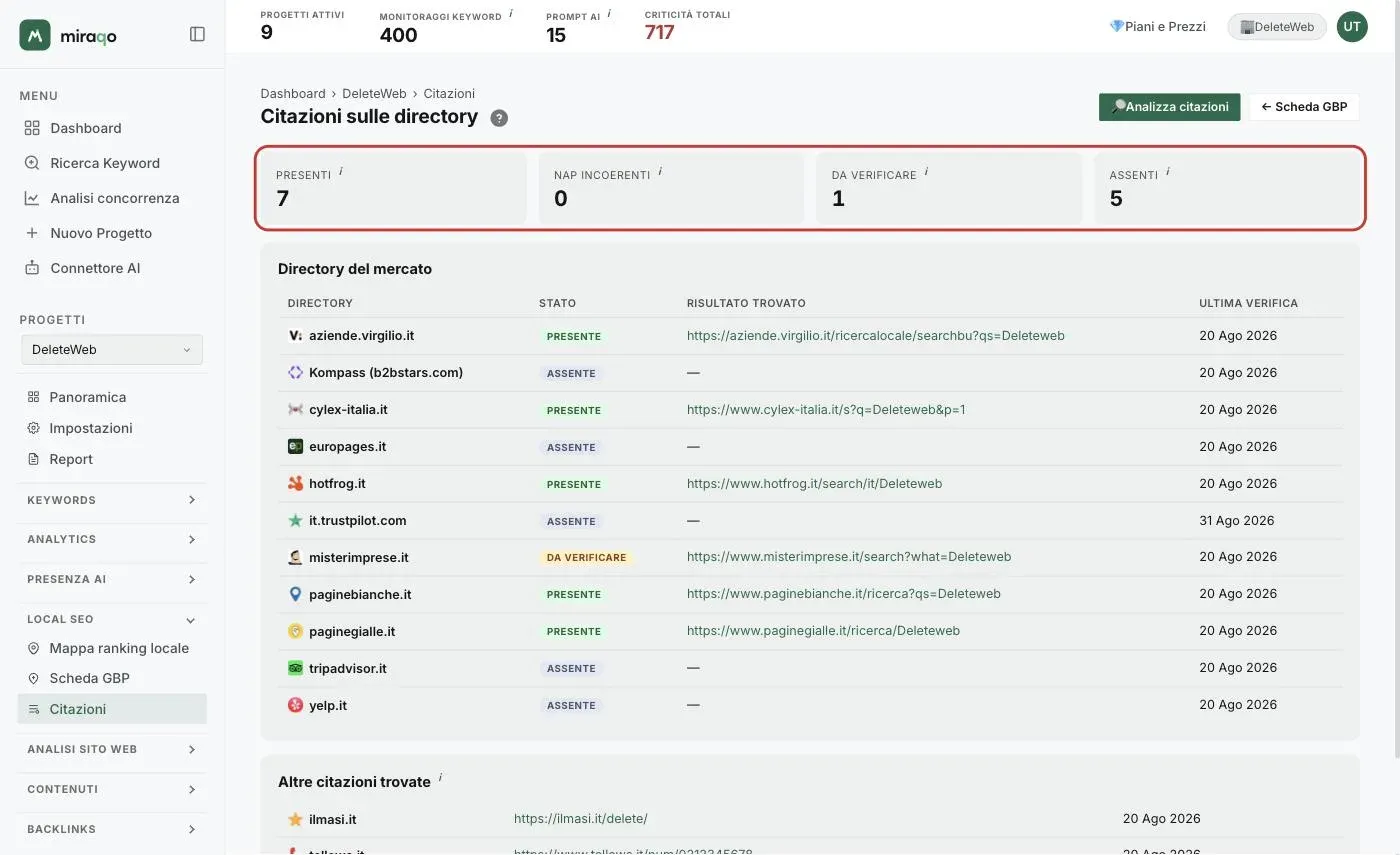Click the Connettore AI robot icon
The height and width of the screenshot is (855, 1400).
[32, 268]
